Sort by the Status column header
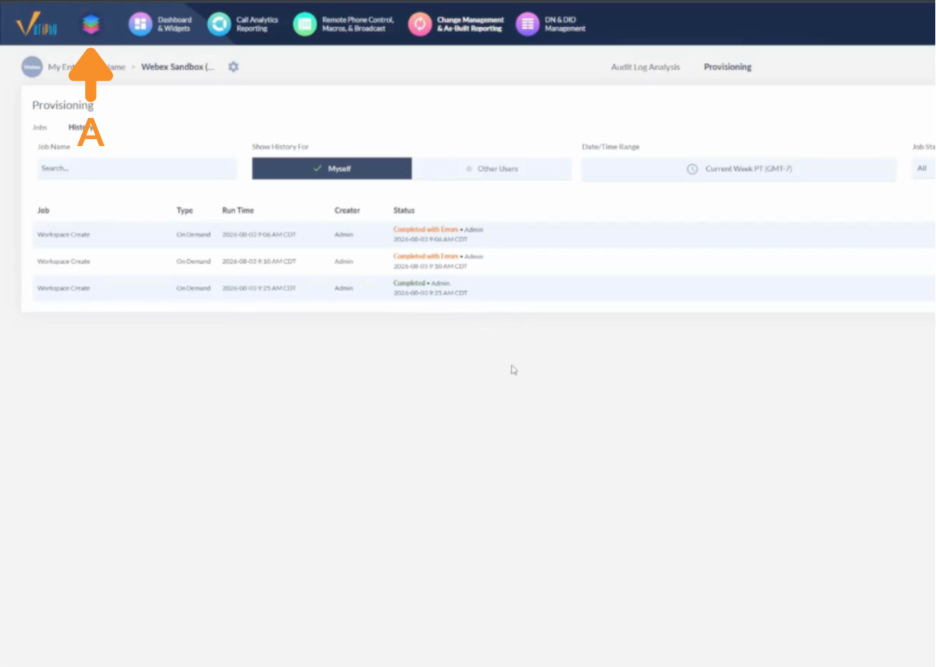 point(404,210)
